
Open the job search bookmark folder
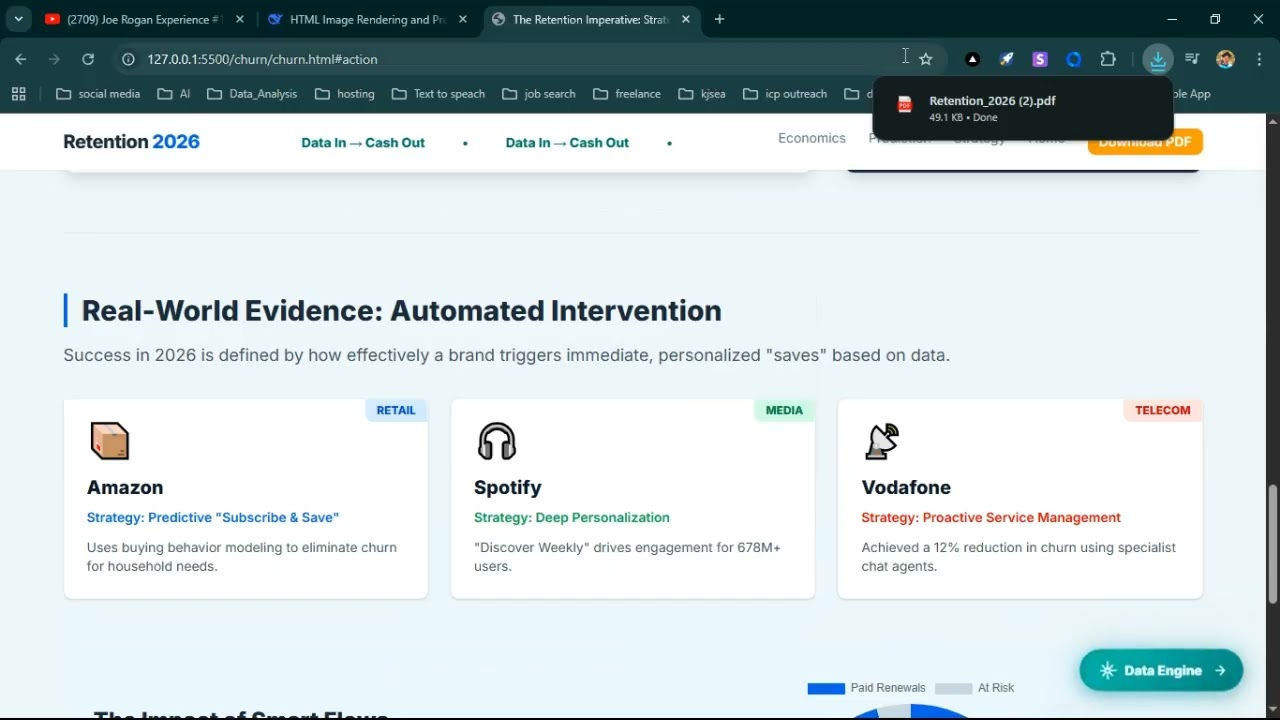(x=539, y=94)
